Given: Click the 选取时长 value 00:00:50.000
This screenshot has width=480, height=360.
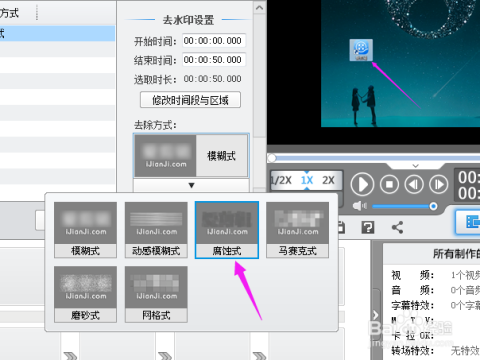Looking at the screenshot, I should coord(212,79).
